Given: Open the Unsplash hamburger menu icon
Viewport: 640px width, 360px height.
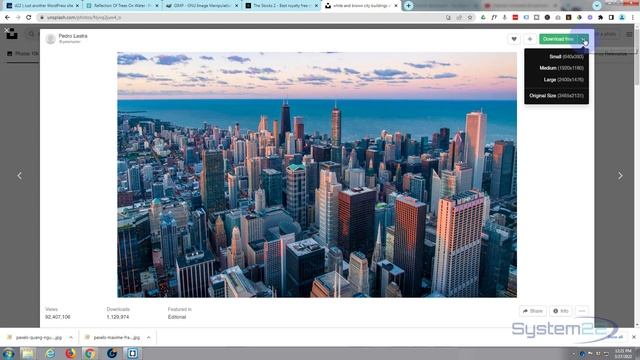Looking at the screenshot, I should [x=629, y=34].
